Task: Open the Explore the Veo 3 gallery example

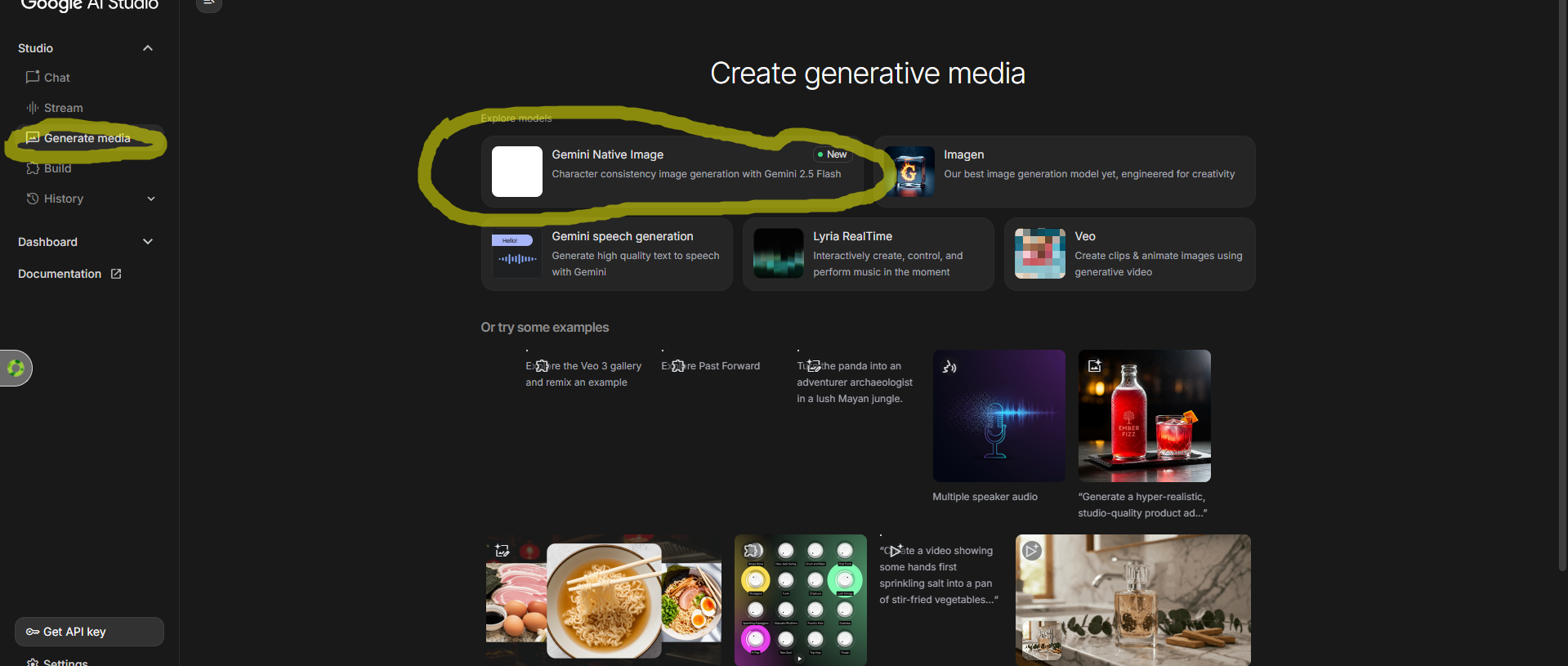Action: click(583, 374)
